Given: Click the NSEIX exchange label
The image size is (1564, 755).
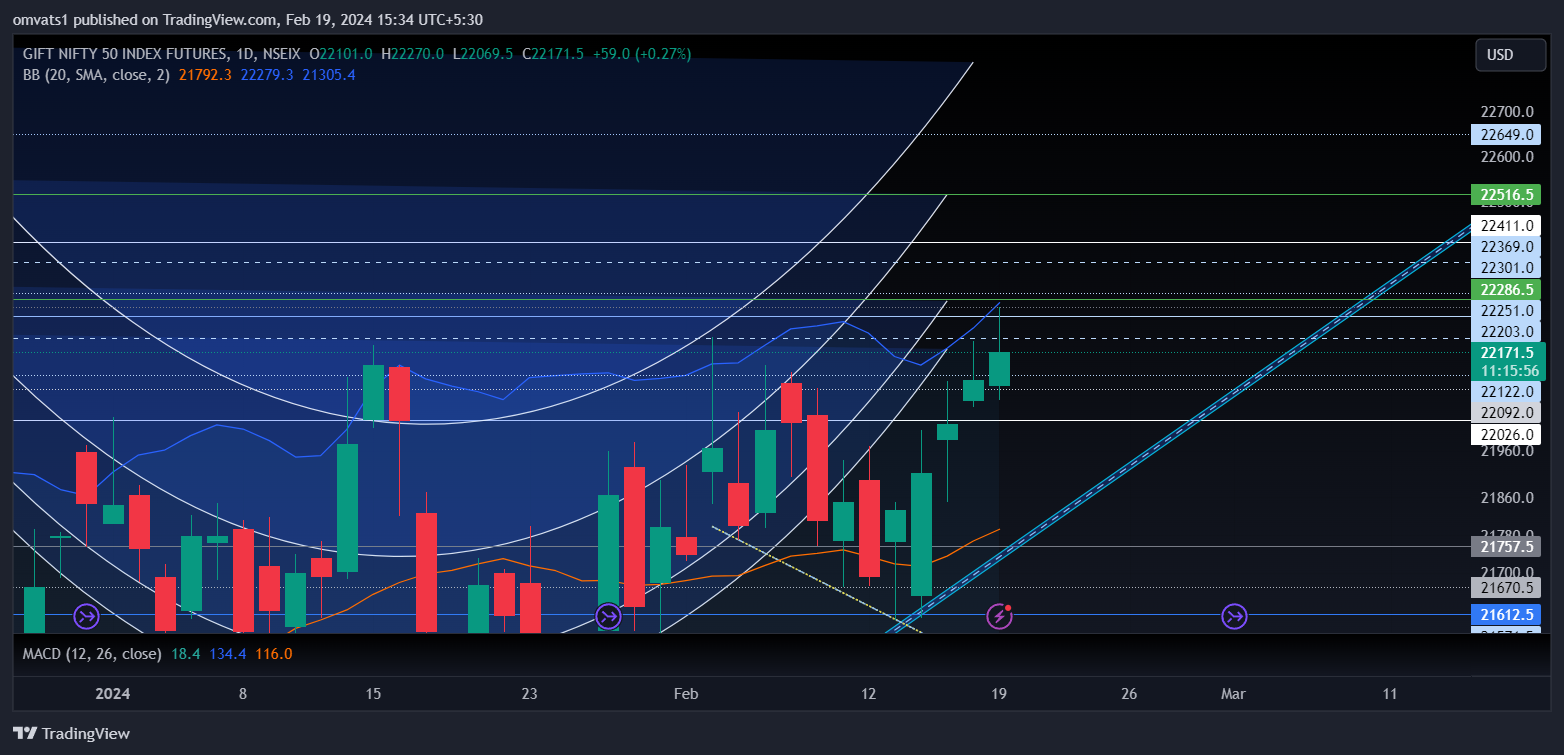Looking at the screenshot, I should coord(282,53).
